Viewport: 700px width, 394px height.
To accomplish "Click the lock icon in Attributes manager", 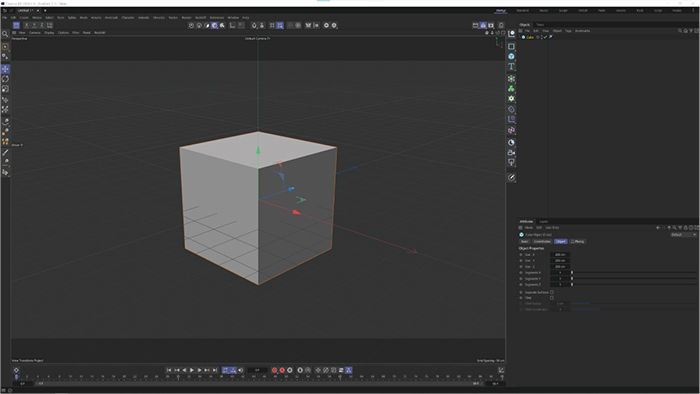I will pyautogui.click(x=686, y=228).
